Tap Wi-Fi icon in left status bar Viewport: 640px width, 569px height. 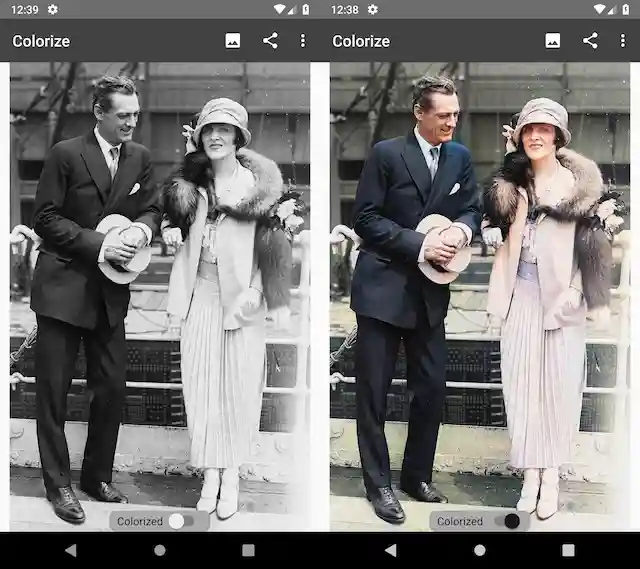coord(279,9)
